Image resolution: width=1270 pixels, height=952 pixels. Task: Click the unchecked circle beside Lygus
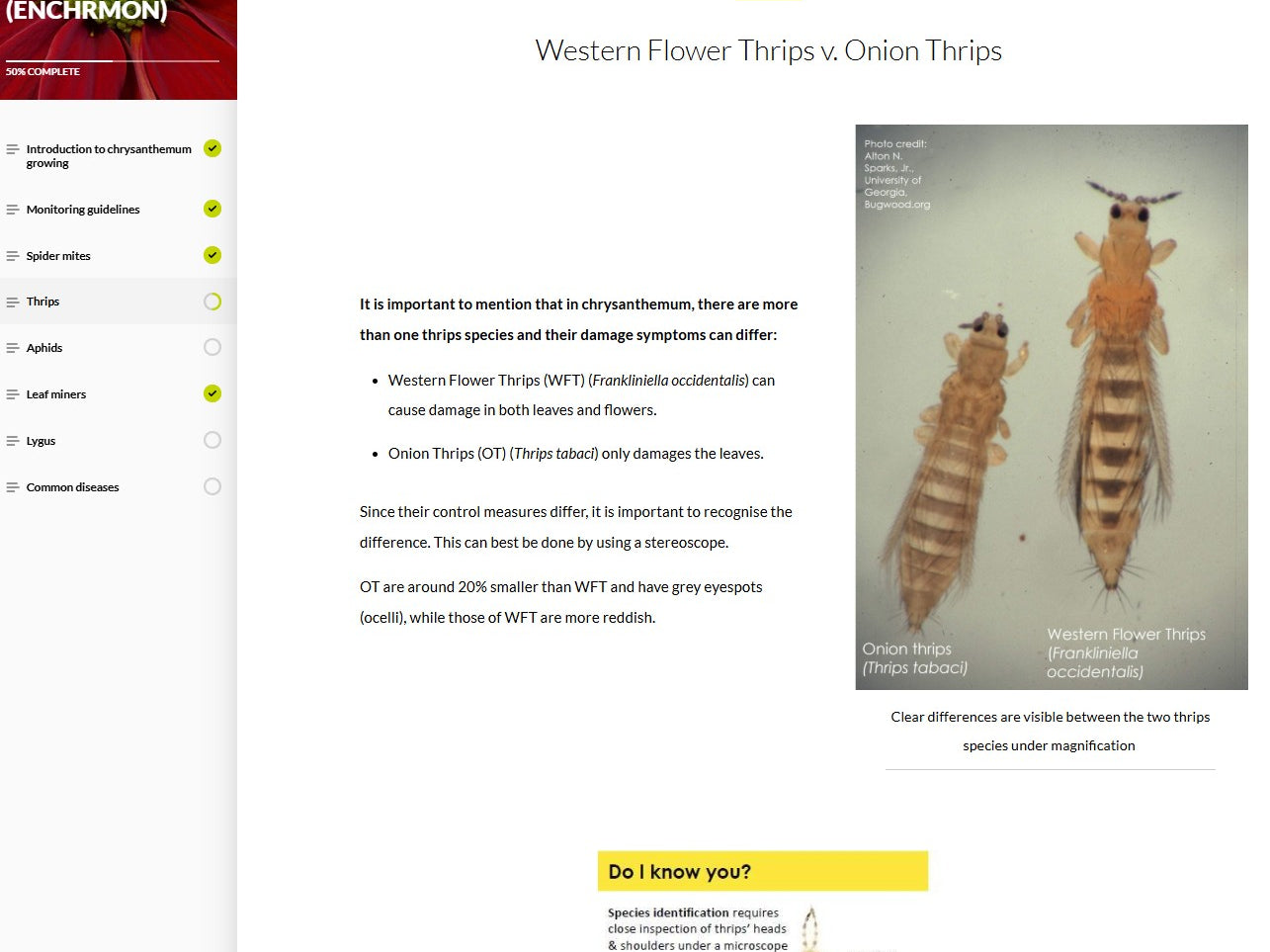click(212, 440)
